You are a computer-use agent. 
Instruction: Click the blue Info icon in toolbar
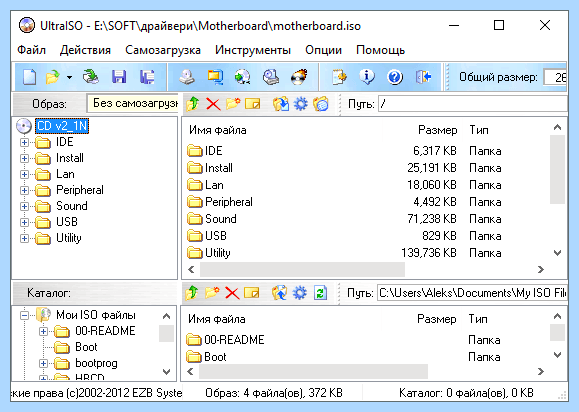(367, 77)
